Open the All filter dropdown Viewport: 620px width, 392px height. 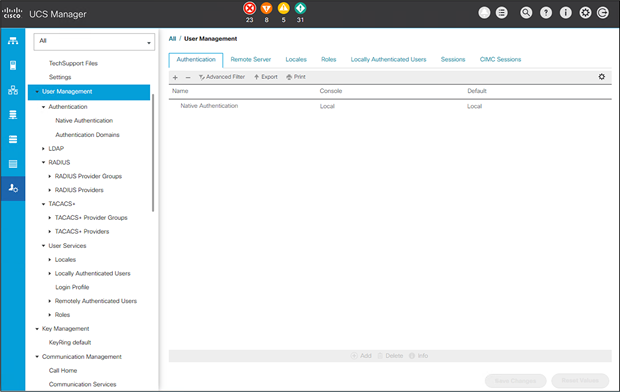click(94, 42)
